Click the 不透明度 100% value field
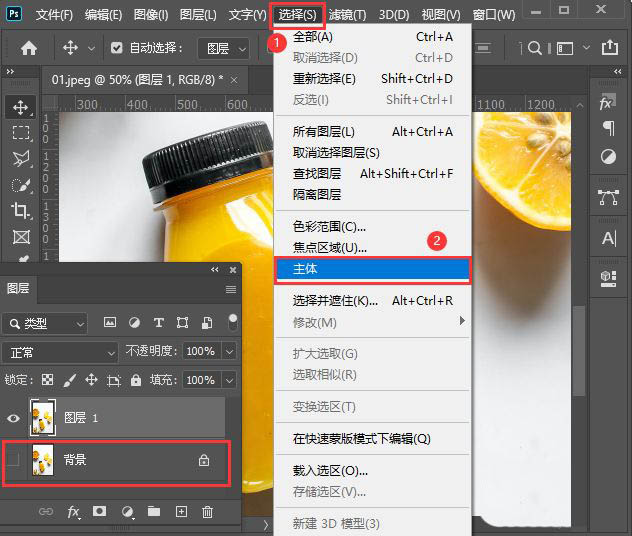The width and height of the screenshot is (632, 536). pos(201,351)
